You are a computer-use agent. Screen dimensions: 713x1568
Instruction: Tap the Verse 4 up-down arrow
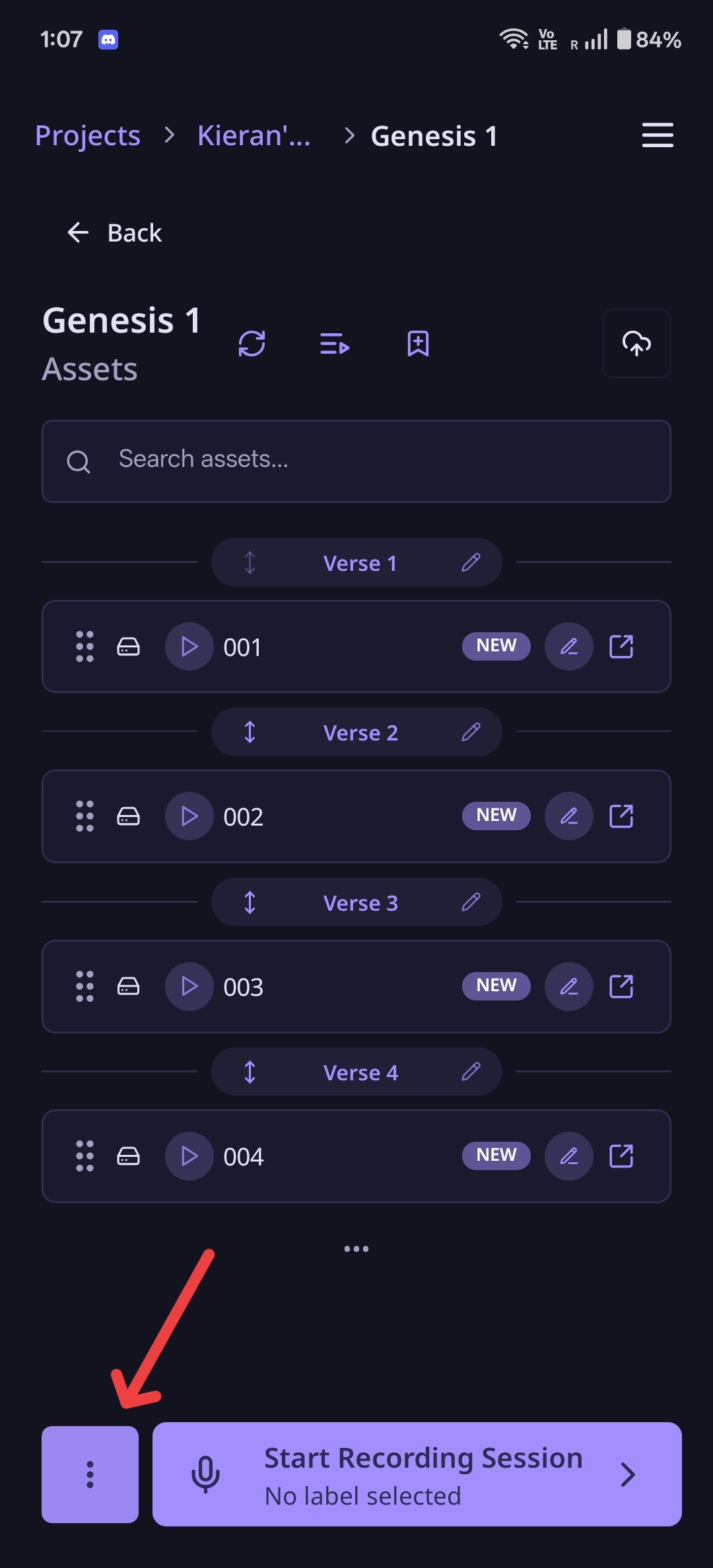(250, 1072)
